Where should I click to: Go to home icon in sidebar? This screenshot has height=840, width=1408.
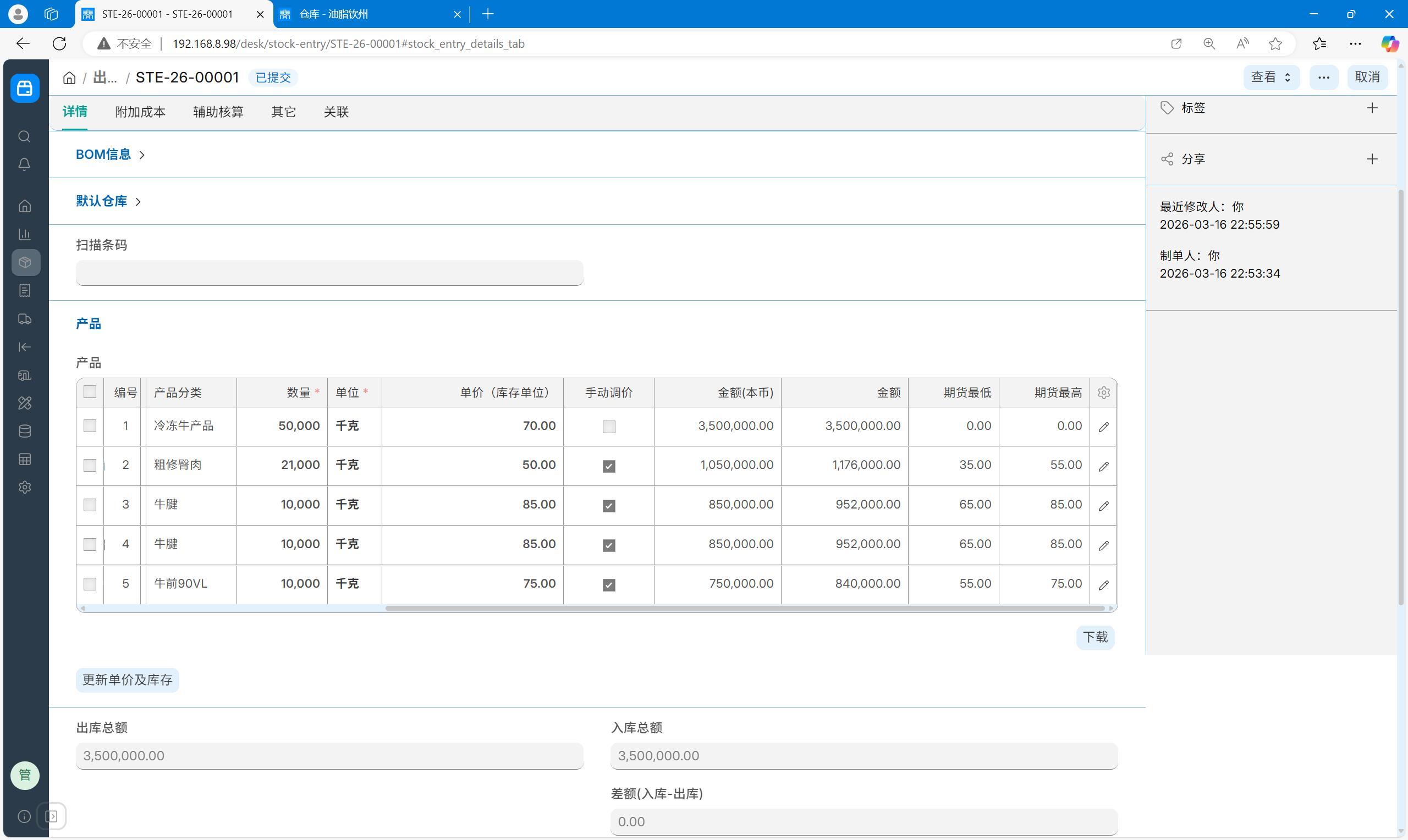tap(24, 206)
